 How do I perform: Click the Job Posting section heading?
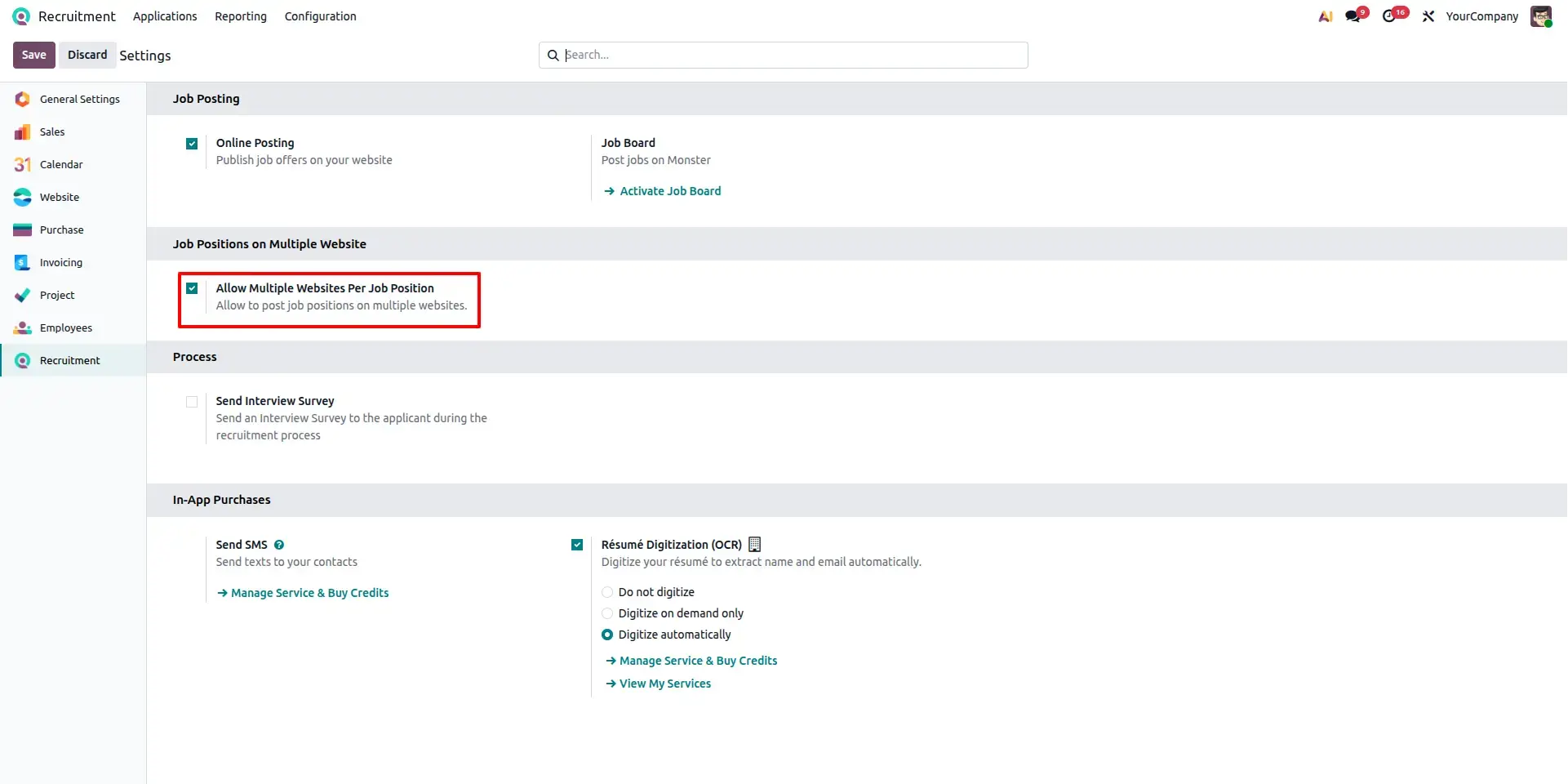(x=206, y=99)
